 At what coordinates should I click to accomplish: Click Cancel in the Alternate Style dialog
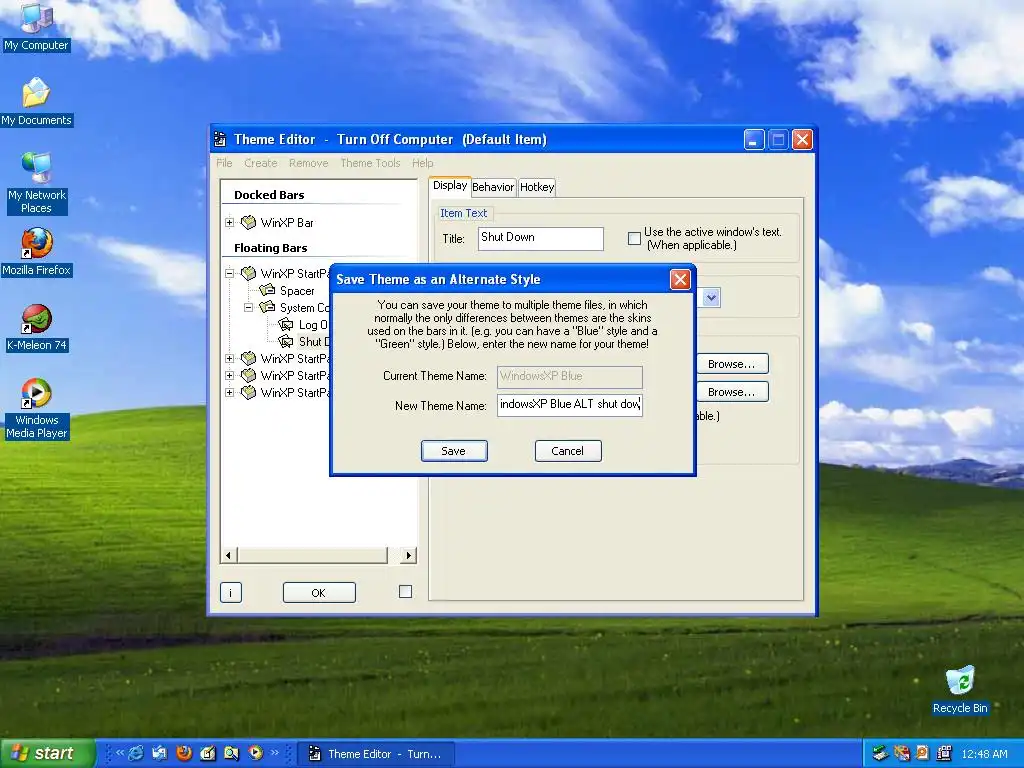[568, 451]
